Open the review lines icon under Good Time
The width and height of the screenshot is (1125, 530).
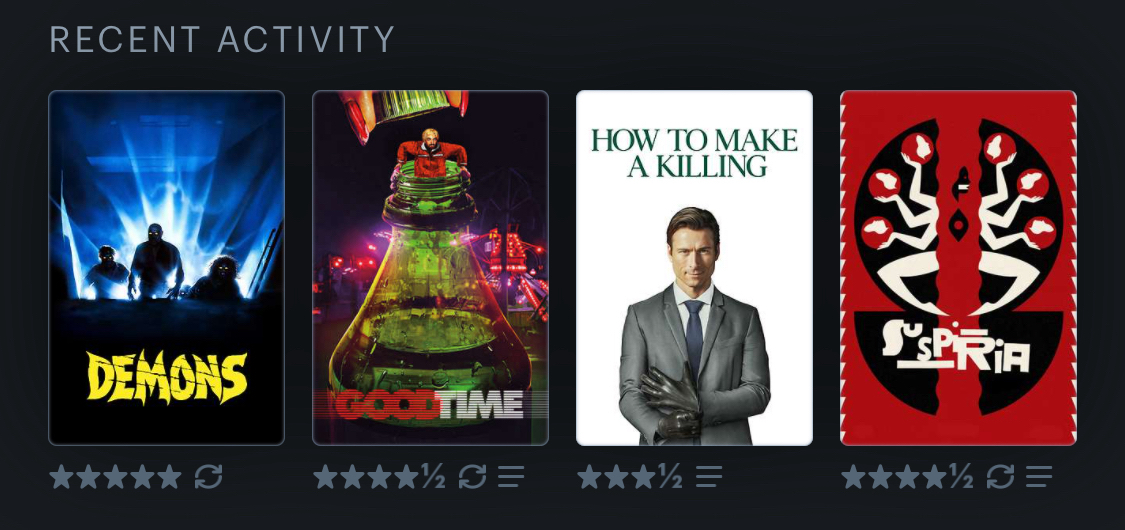[x=511, y=476]
